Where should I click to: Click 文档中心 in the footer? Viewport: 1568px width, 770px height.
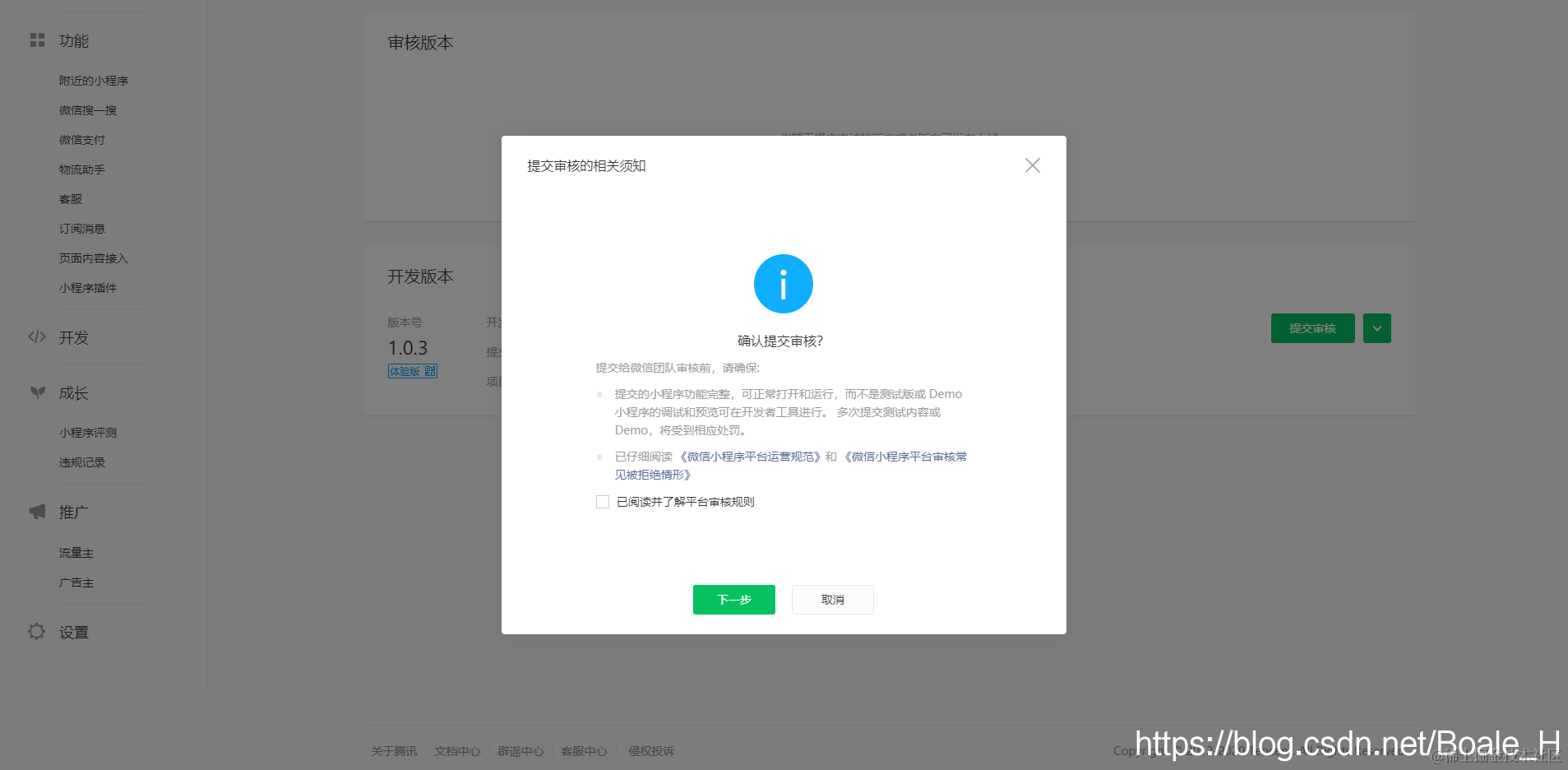(457, 750)
